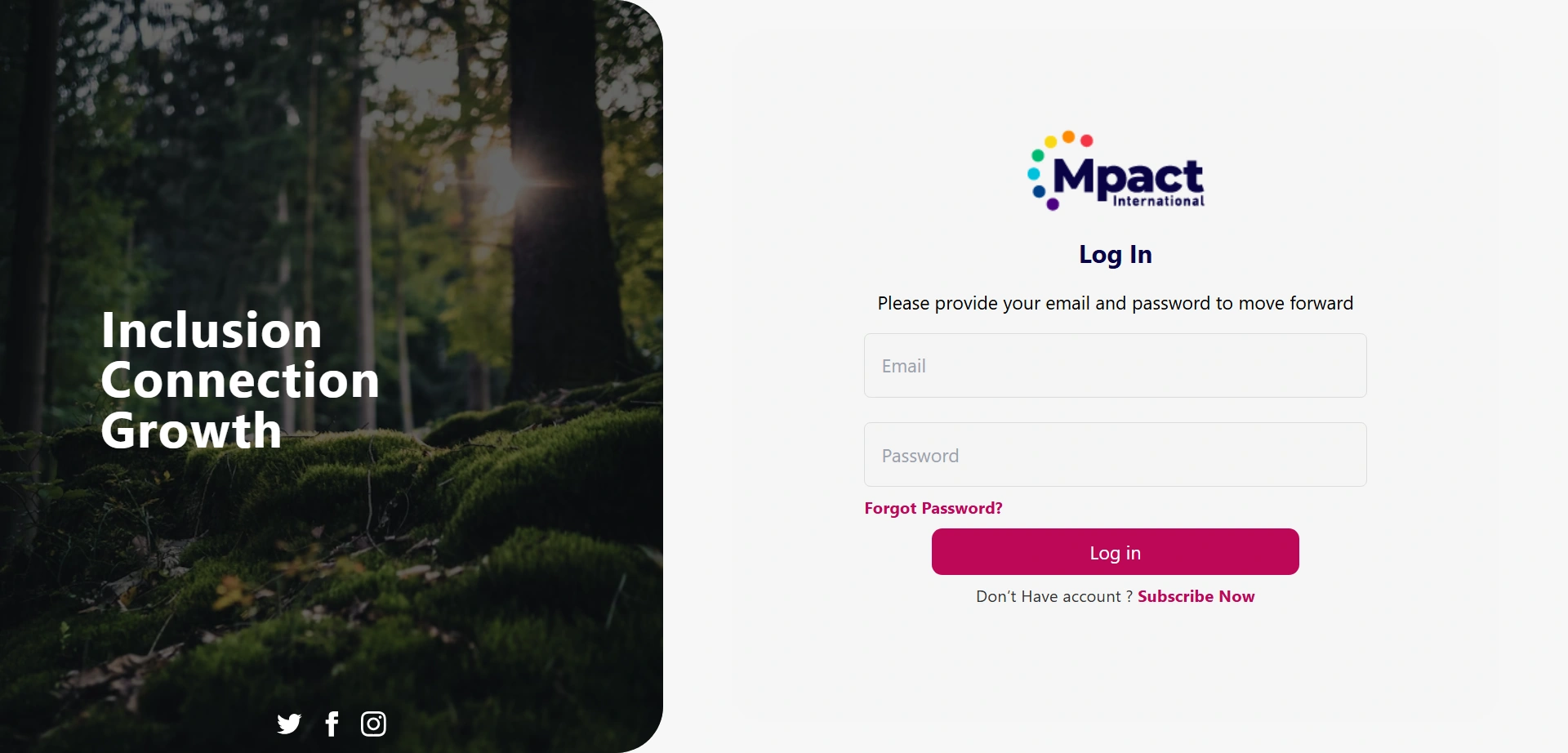Follow the Subscribe Now link
This screenshot has height=753, width=1568.
pos(1196,596)
